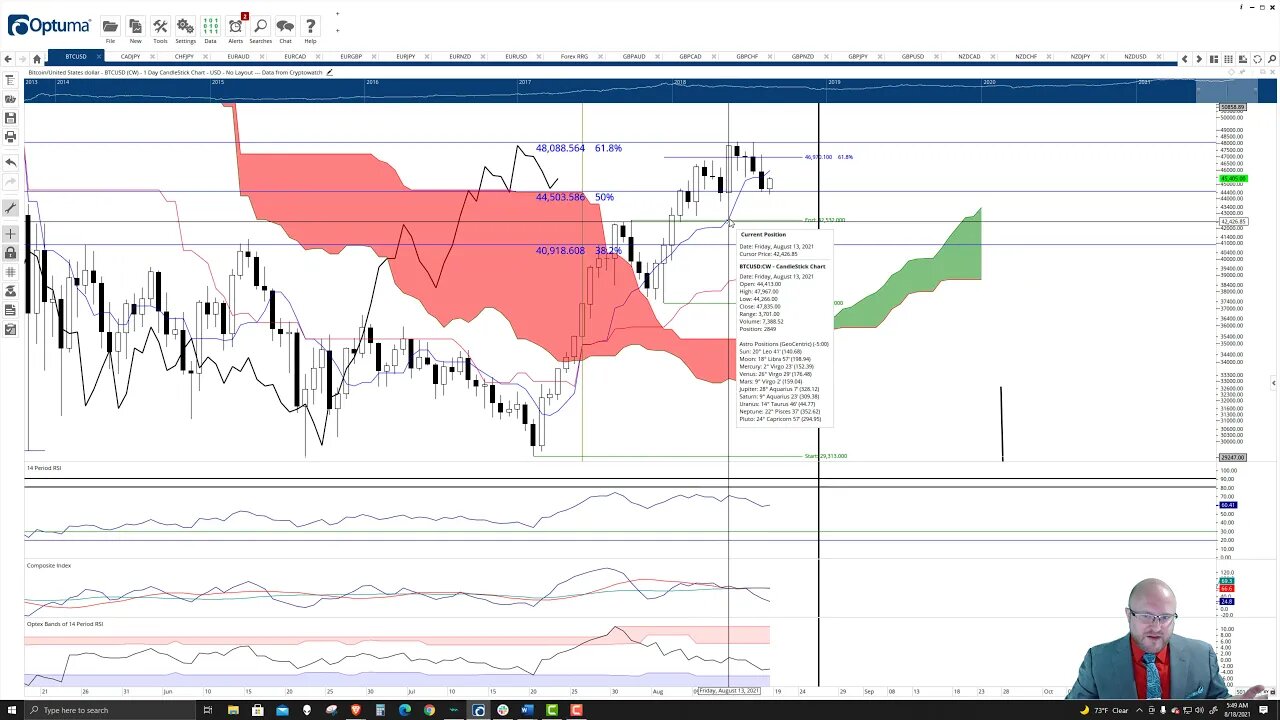Image resolution: width=1280 pixels, height=720 pixels.
Task: Click the New chart icon
Action: 135,26
